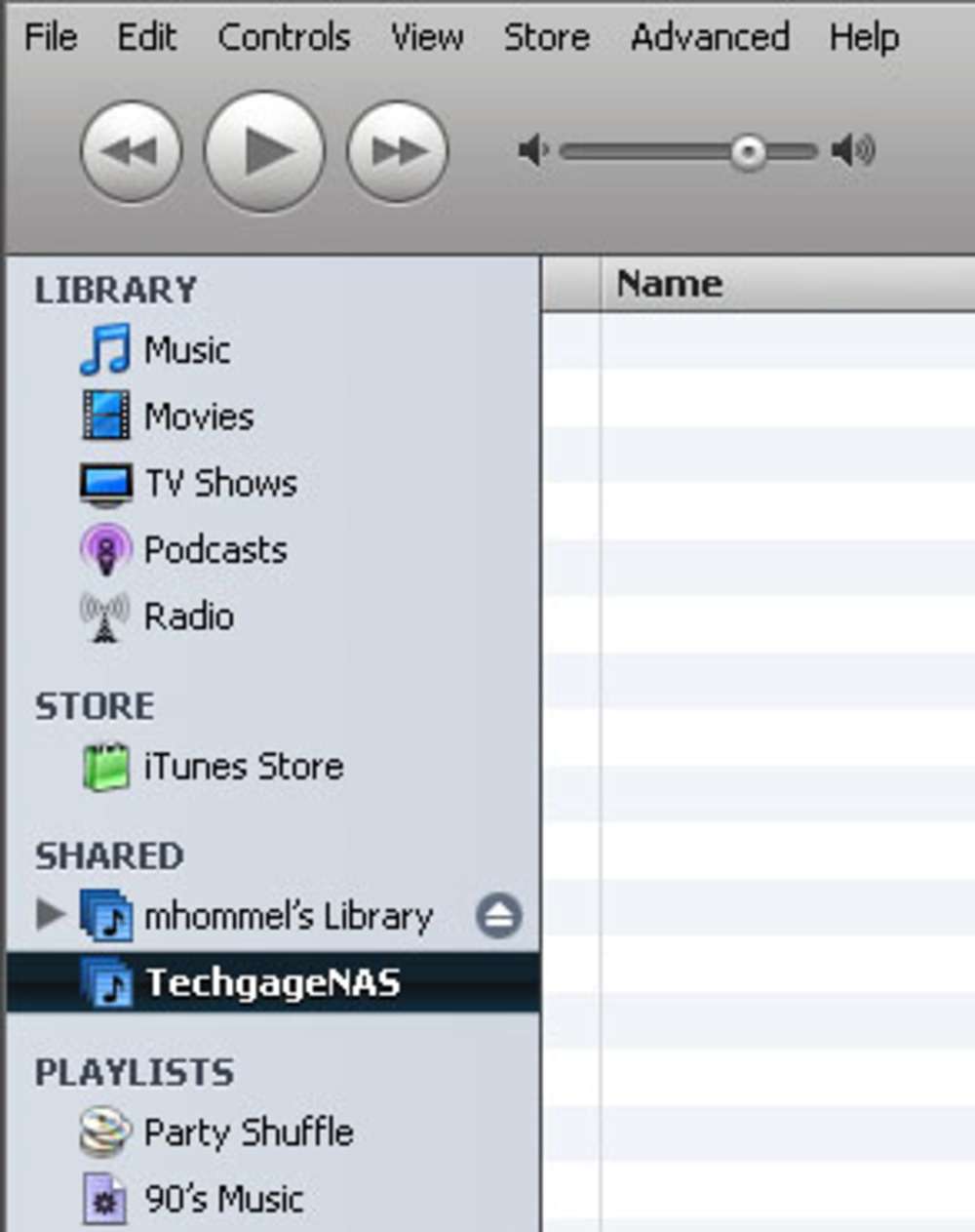Click the Play button
The height and width of the screenshot is (1232, 975).
click(264, 150)
